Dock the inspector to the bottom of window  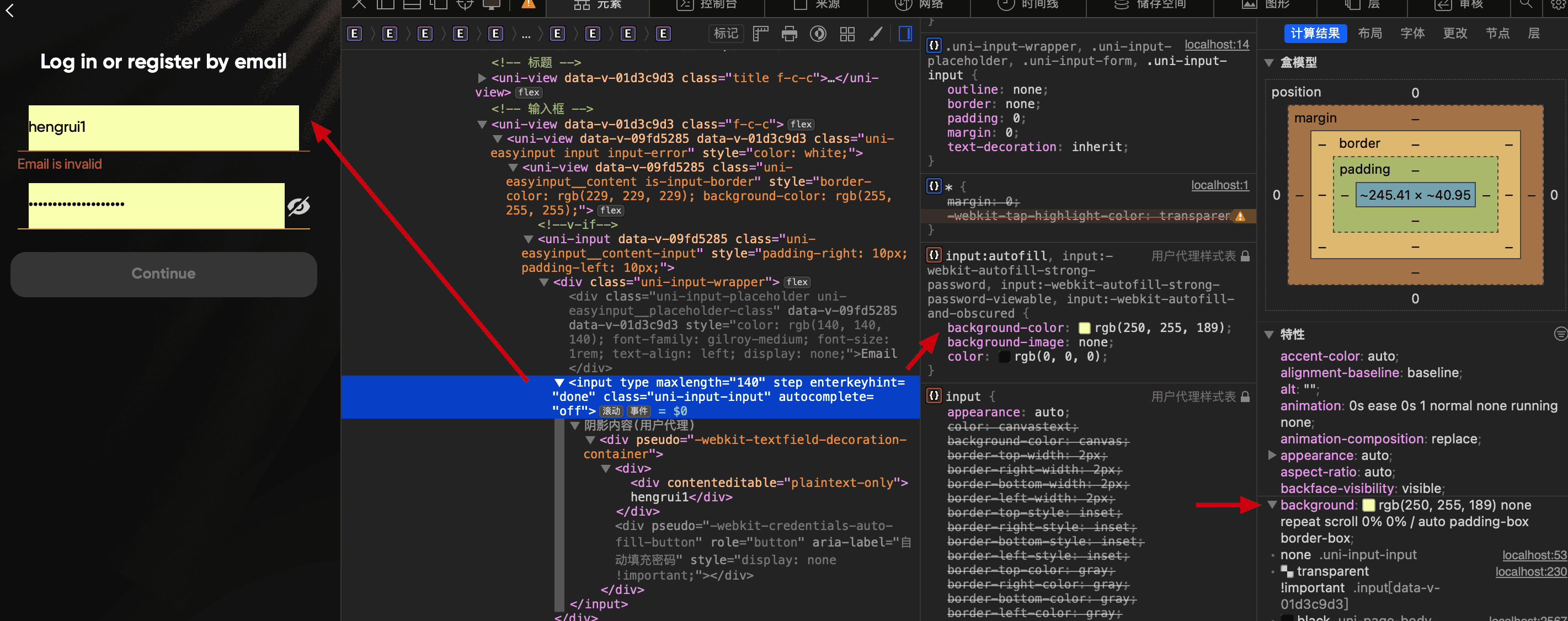click(412, 4)
